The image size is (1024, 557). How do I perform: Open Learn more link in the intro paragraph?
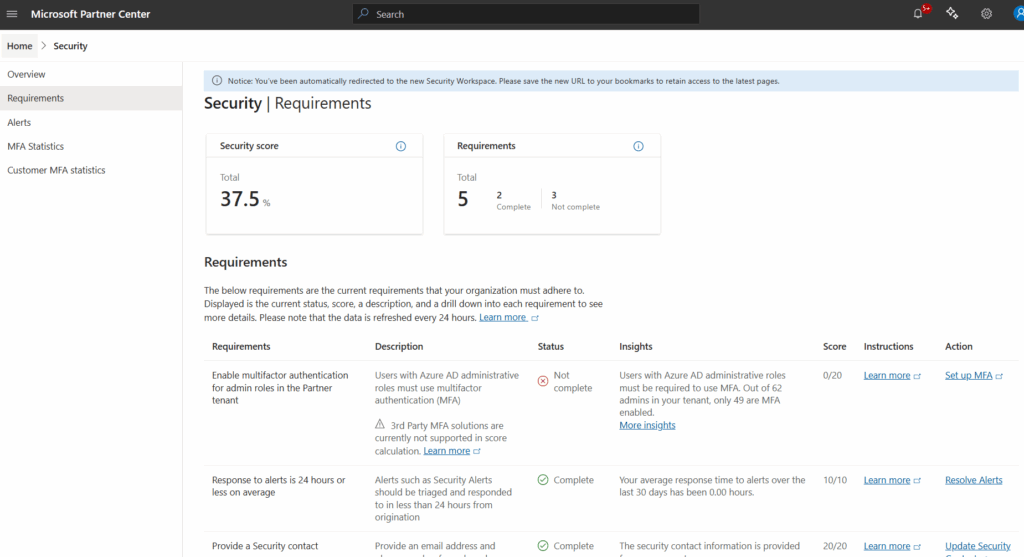pyautogui.click(x=503, y=317)
